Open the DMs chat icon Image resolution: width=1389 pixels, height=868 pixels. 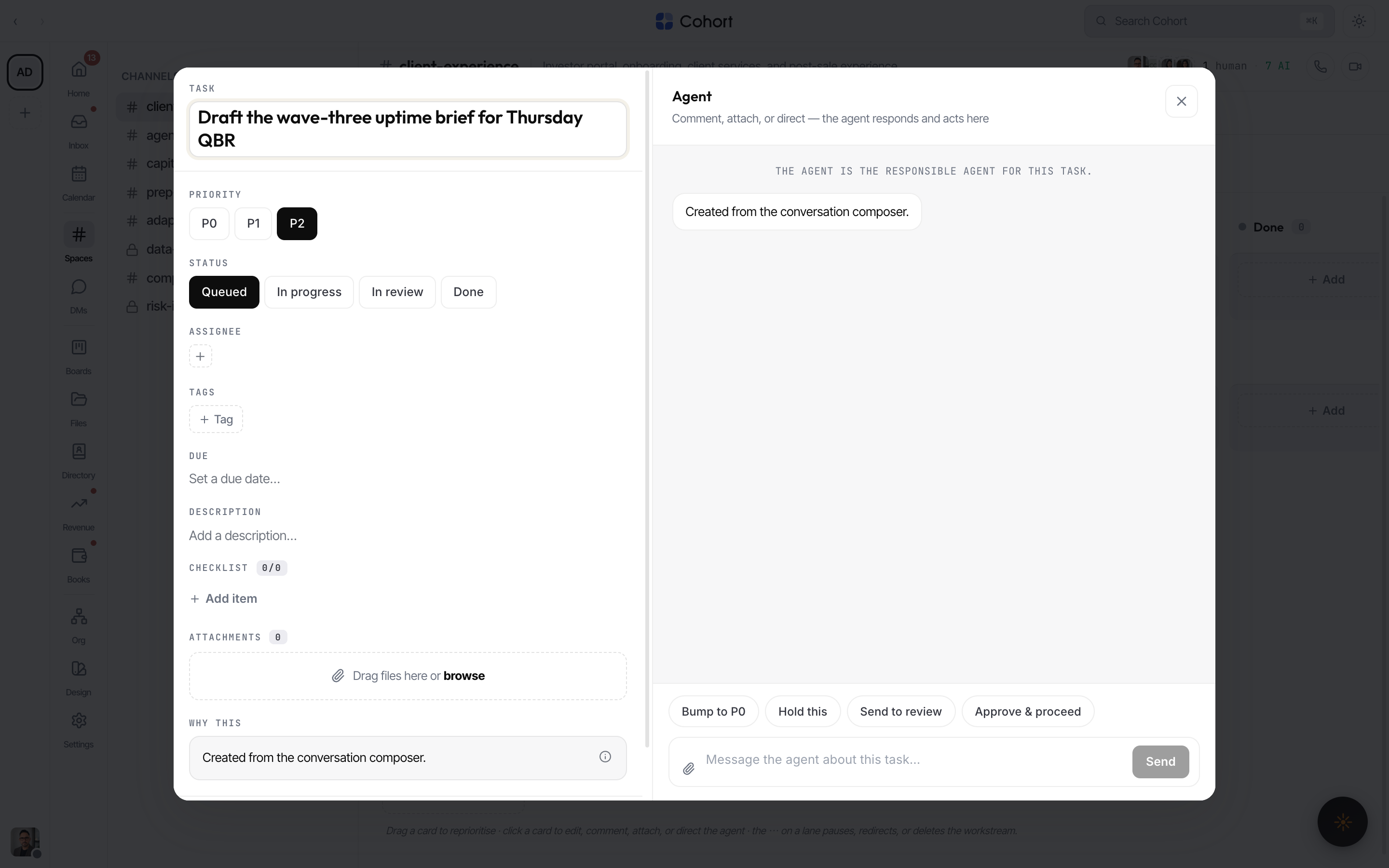(x=79, y=287)
